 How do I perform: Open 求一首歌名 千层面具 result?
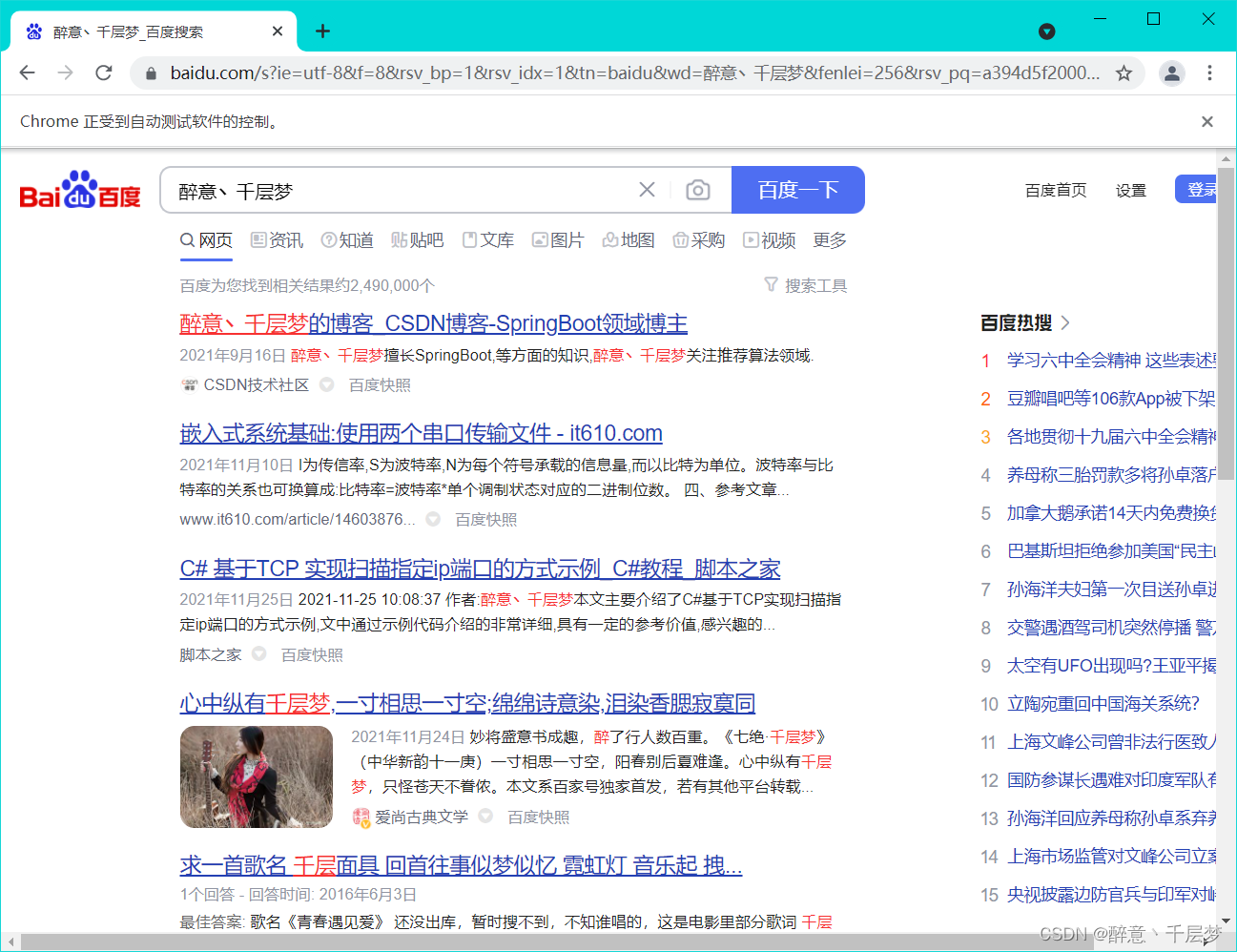coord(461,865)
